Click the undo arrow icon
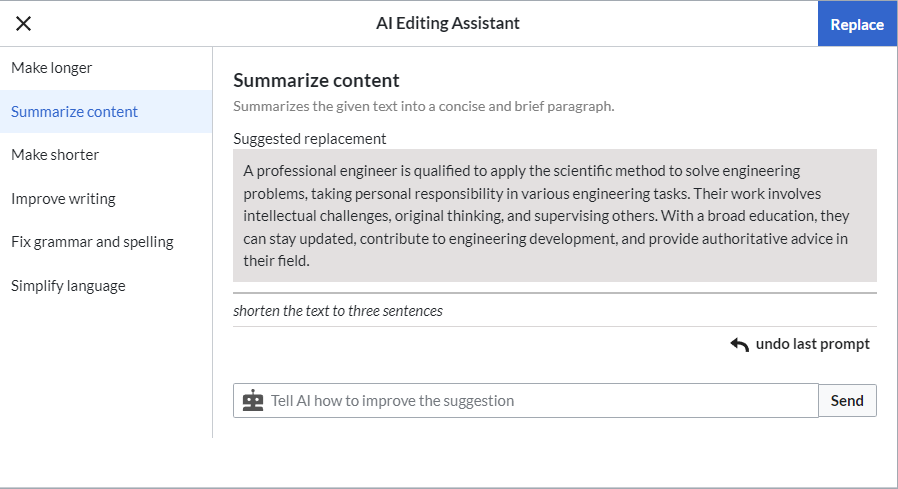The image size is (898, 489). [x=739, y=344]
